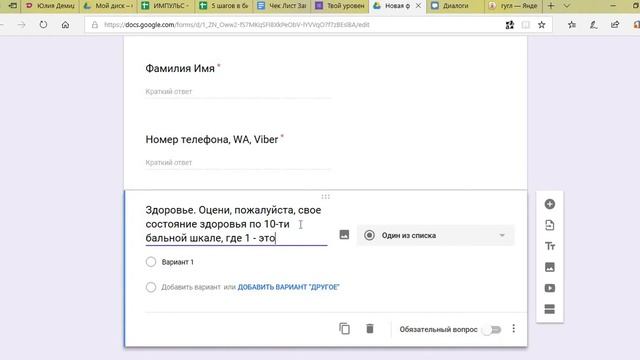
Task: Click the browser address bar URL
Action: click(x=237, y=25)
